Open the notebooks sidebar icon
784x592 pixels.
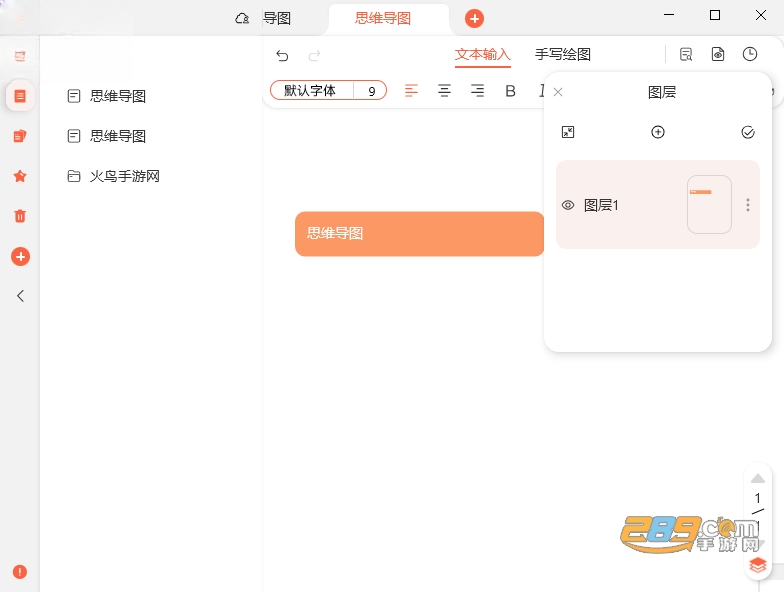point(20,136)
